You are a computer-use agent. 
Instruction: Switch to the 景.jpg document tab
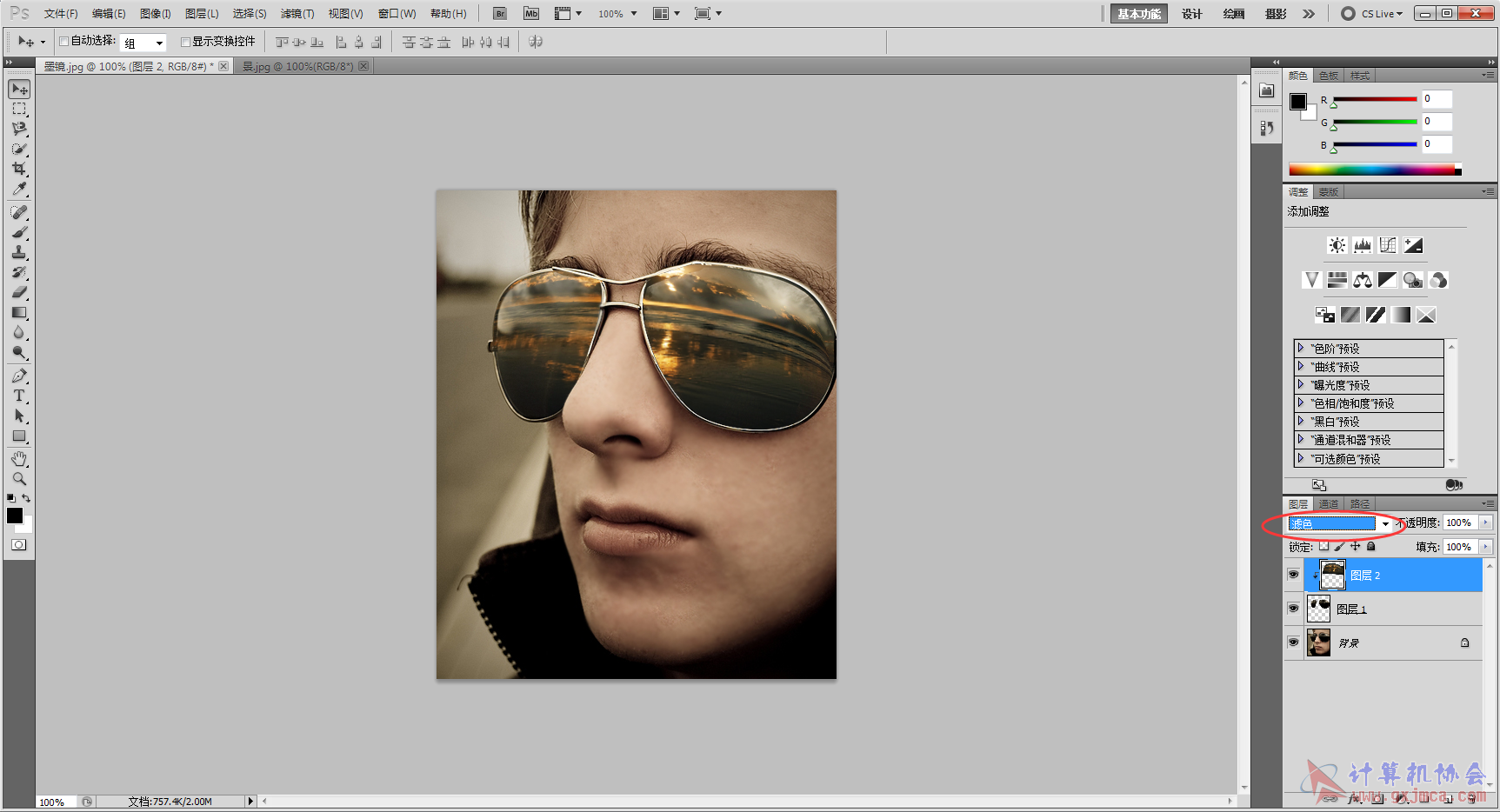304,66
